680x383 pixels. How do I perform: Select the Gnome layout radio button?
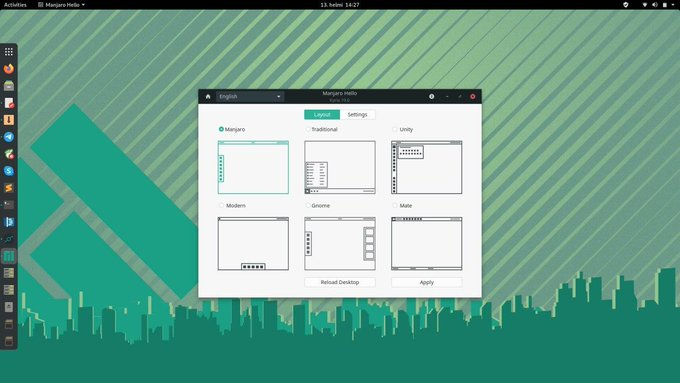[308, 206]
